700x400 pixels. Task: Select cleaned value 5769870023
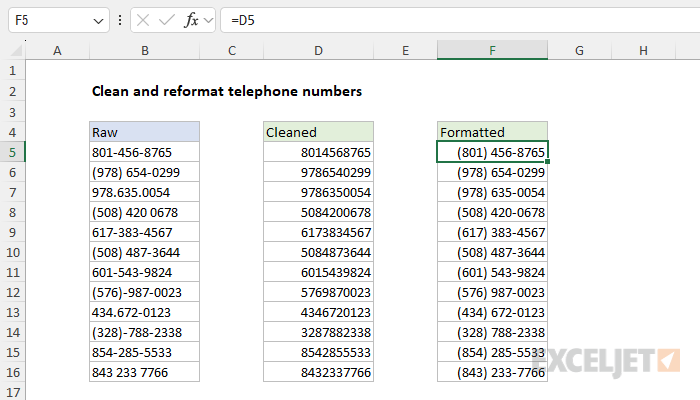pyautogui.click(x=318, y=292)
